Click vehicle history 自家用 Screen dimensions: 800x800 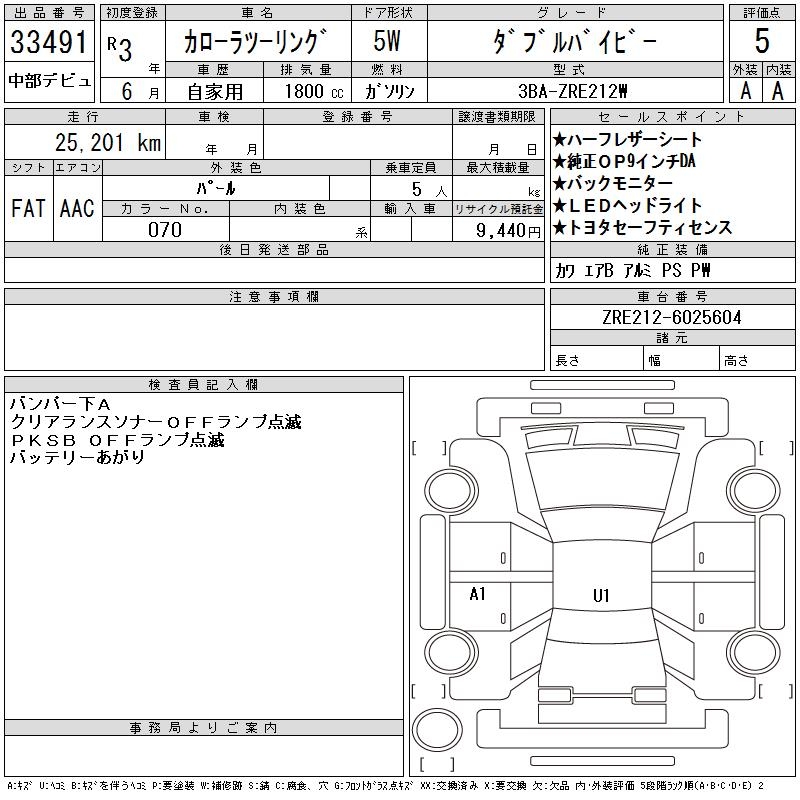tap(215, 92)
